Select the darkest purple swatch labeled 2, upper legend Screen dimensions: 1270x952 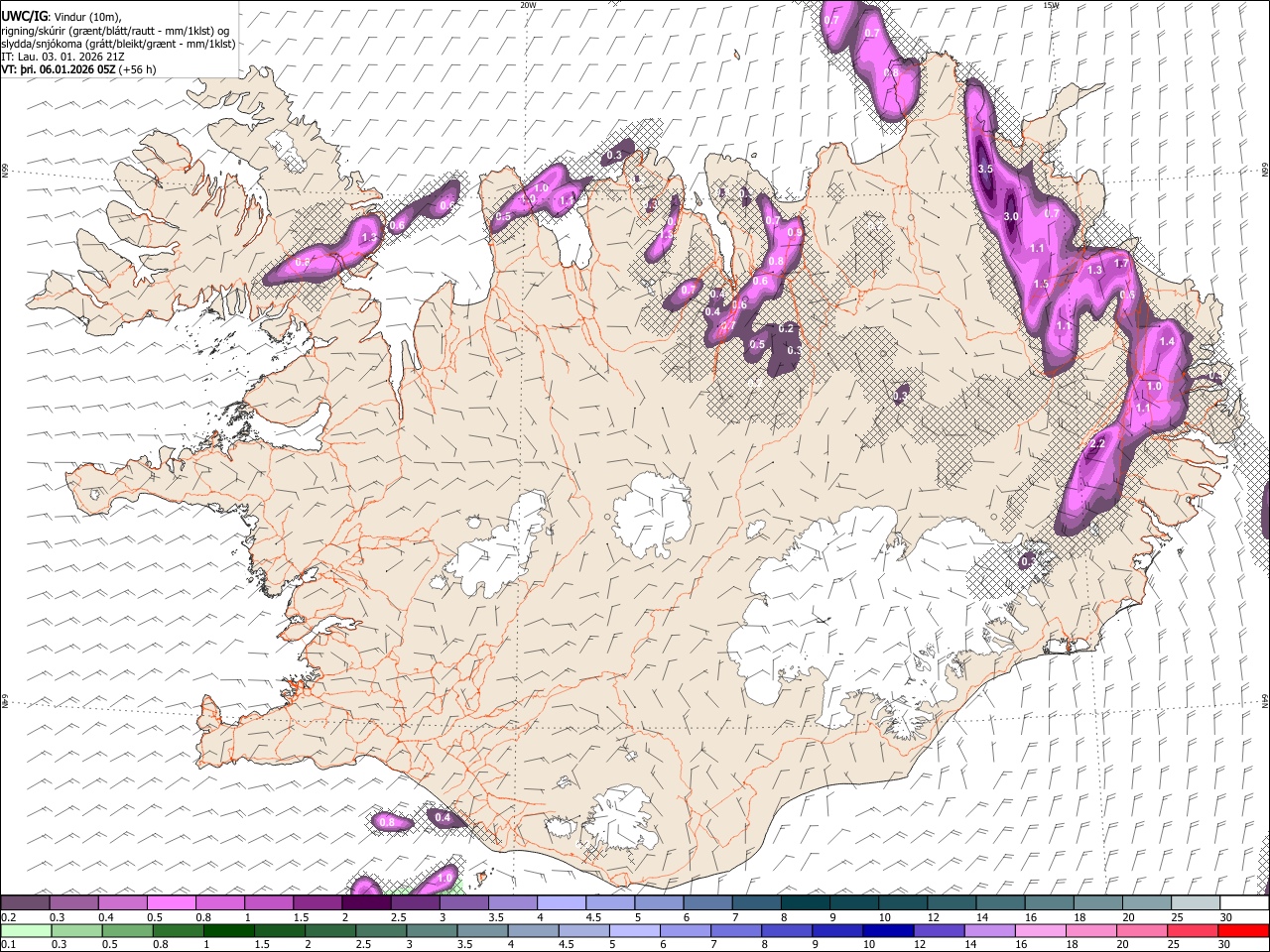tap(366, 902)
